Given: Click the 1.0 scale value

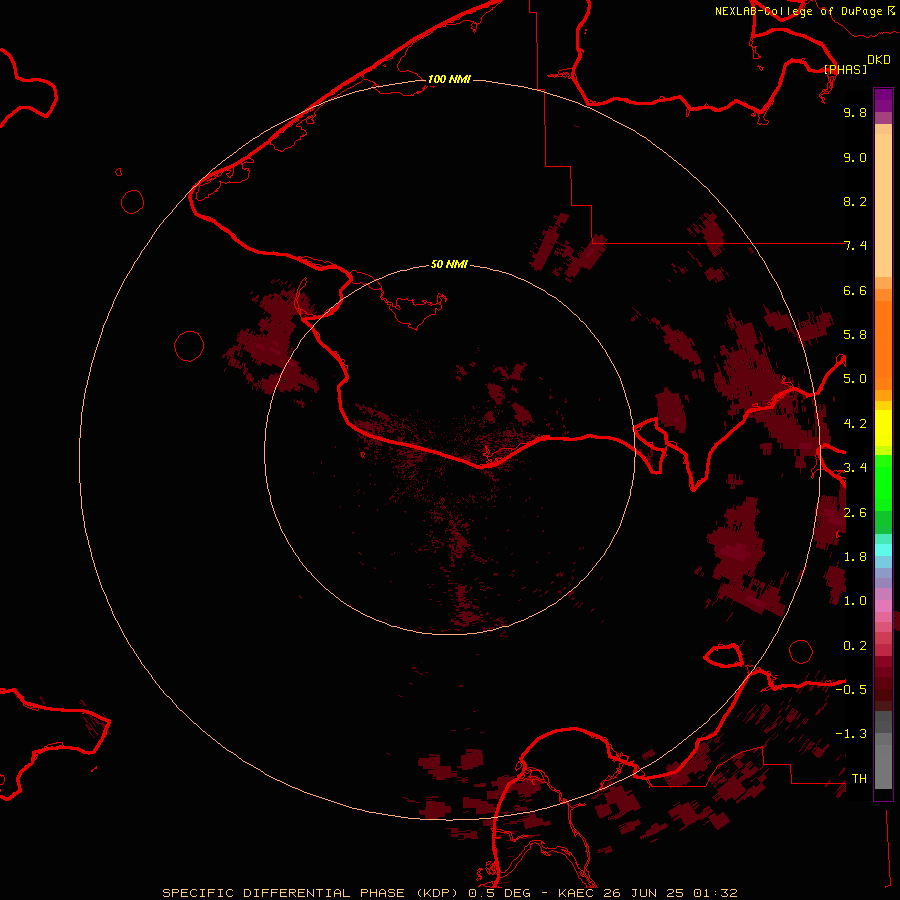Looking at the screenshot, I should (x=855, y=601).
